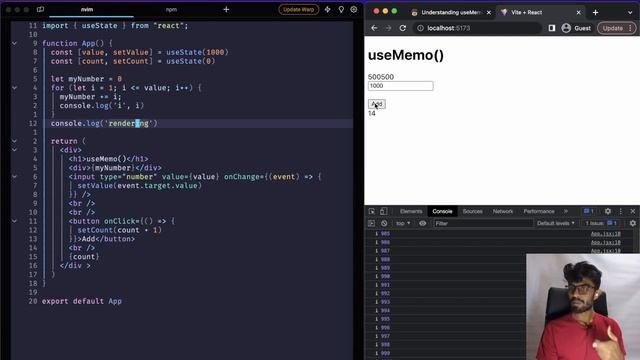Select the DevTools Console tab
Image resolution: width=640 pixels, height=360 pixels.
point(442,211)
